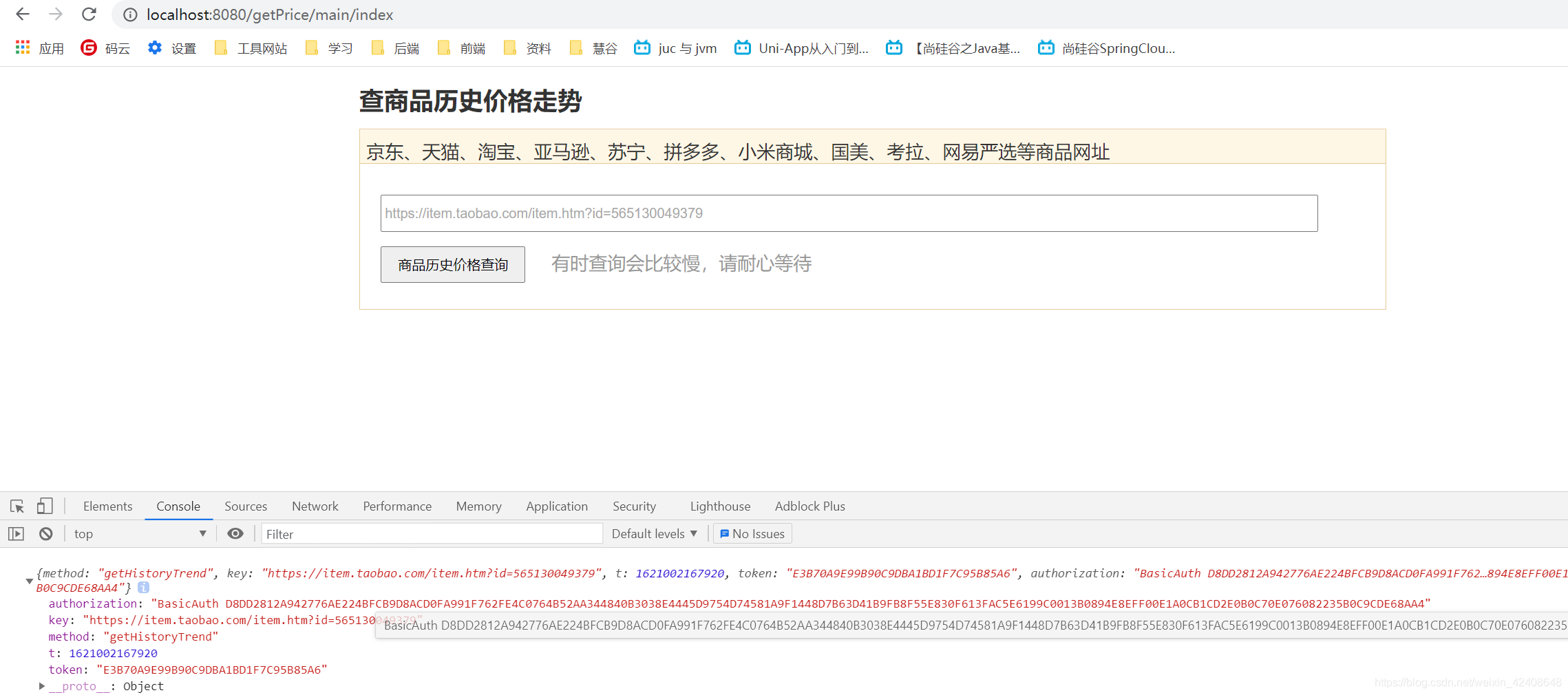Viewport: 1568px width, 695px height.
Task: Click the localhost:8080 address bar URL
Action: click(270, 14)
